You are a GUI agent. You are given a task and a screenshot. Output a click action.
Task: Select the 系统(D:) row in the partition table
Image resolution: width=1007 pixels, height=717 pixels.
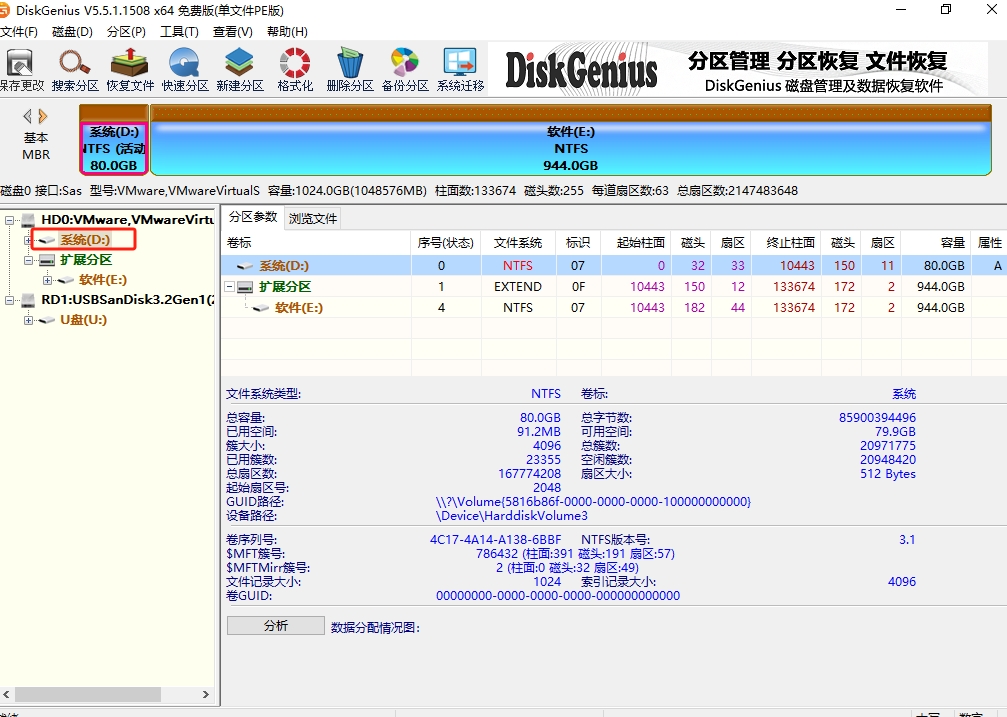tap(613, 265)
